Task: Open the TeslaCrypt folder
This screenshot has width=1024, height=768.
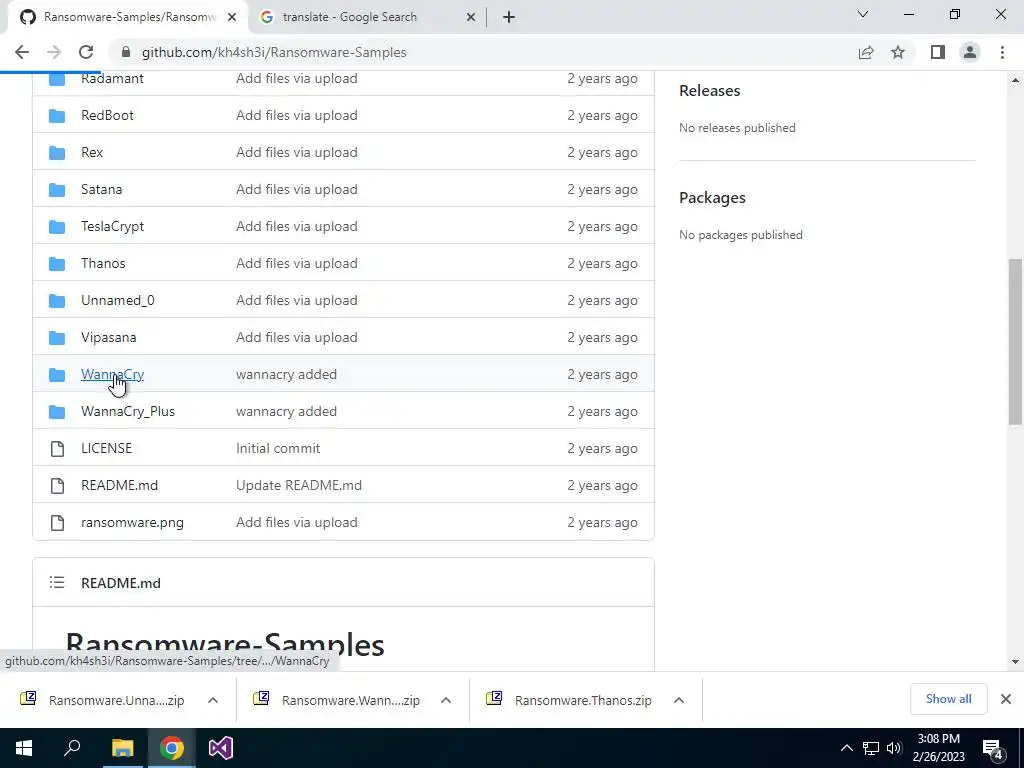Action: coord(112,226)
